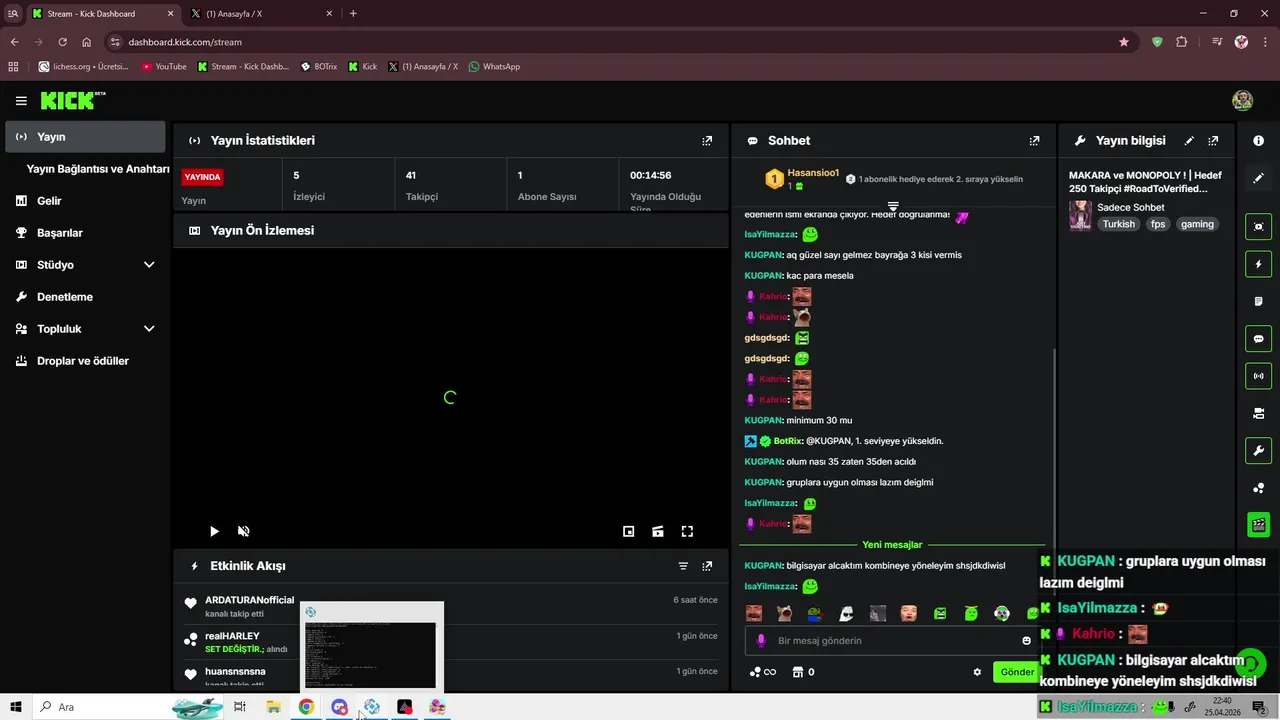1280x720 pixels.
Task: Open the WhatsApp bookmark
Action: pyautogui.click(x=493, y=67)
